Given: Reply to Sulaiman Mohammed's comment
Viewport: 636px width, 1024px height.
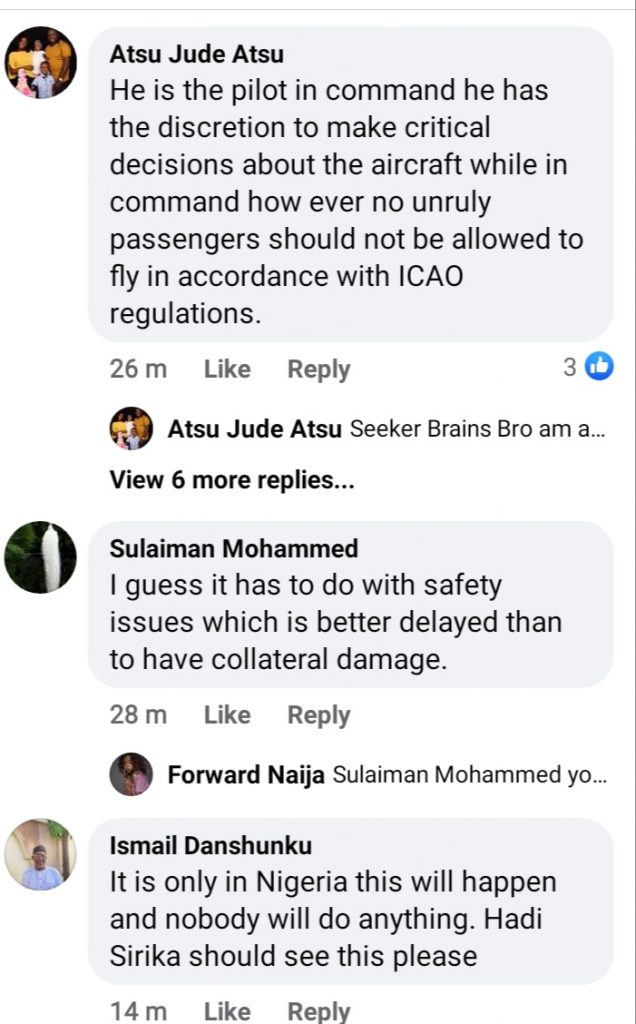Looking at the screenshot, I should point(319,715).
